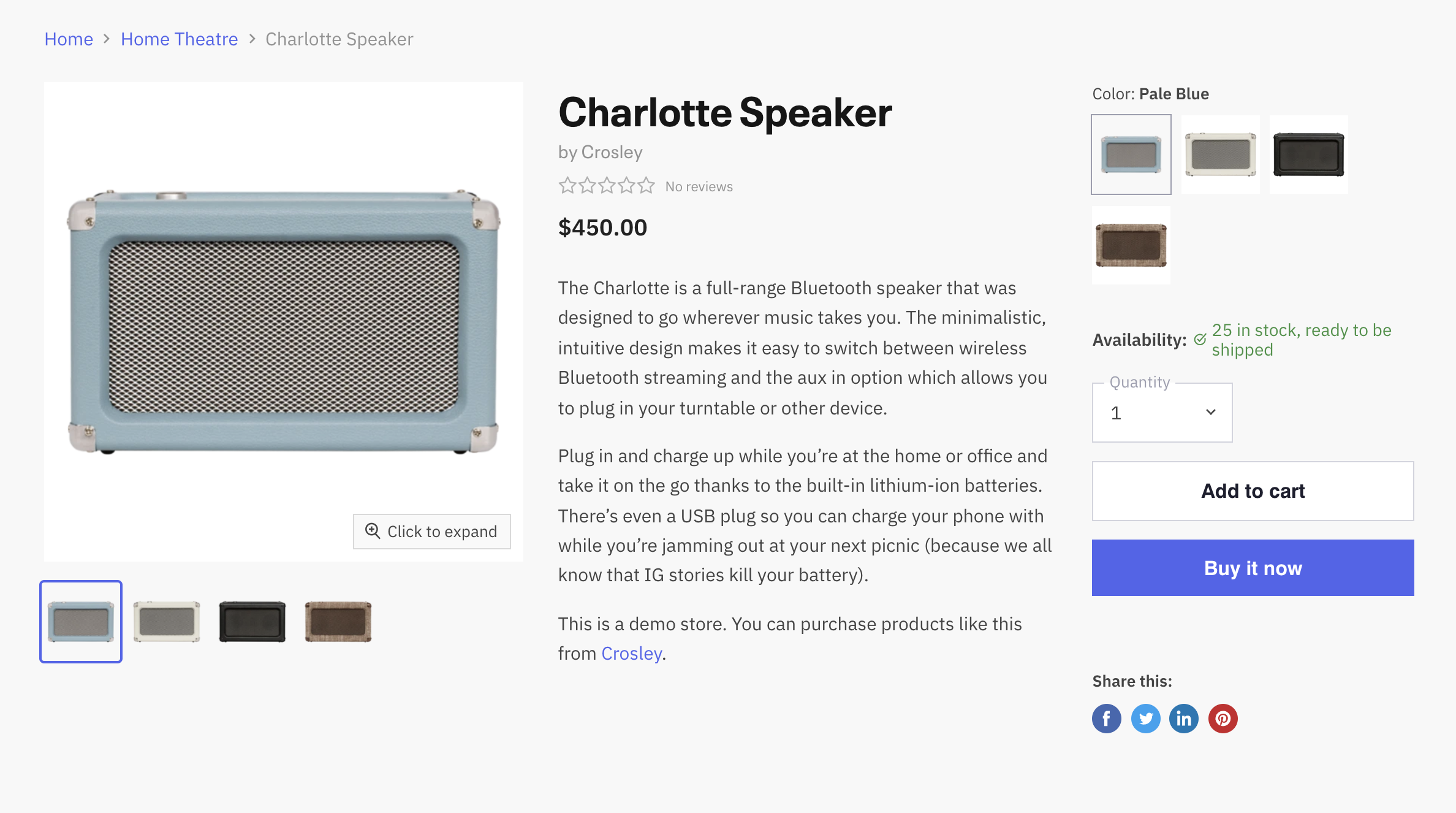This screenshot has width=1456, height=813.
Task: Expand the breadcrumb Home Theatre category
Action: [179, 39]
